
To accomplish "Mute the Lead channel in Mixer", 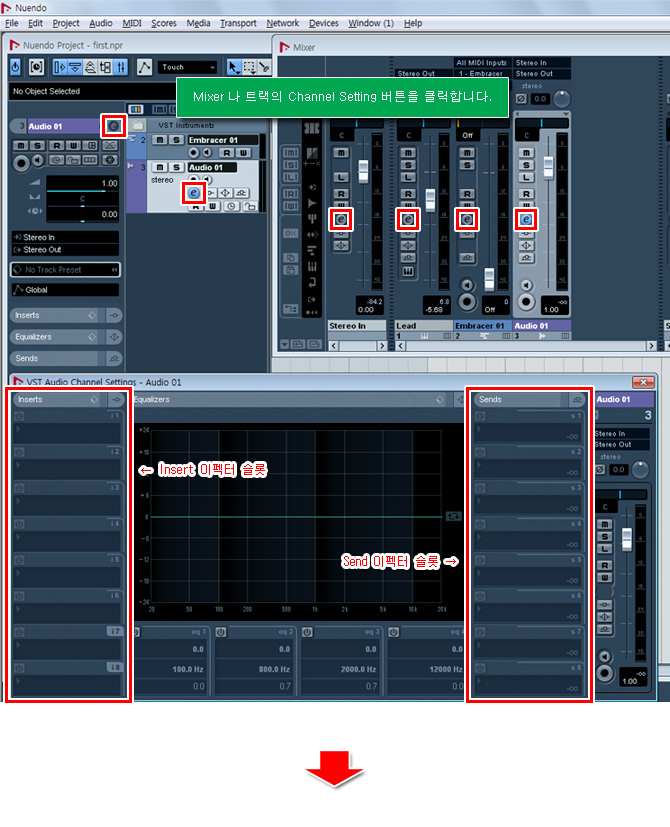I will (408, 152).
